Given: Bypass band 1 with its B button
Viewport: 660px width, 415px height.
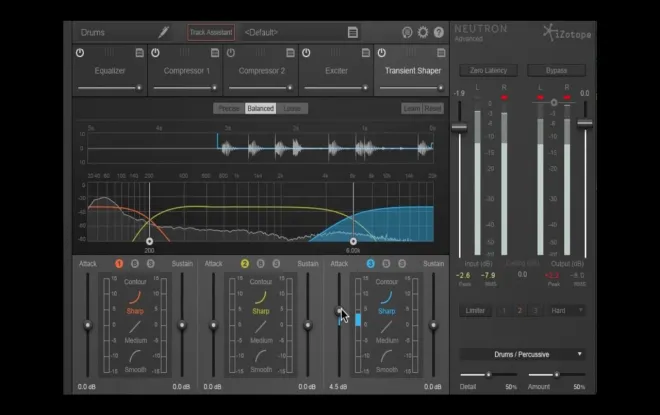Looking at the screenshot, I should click(135, 263).
